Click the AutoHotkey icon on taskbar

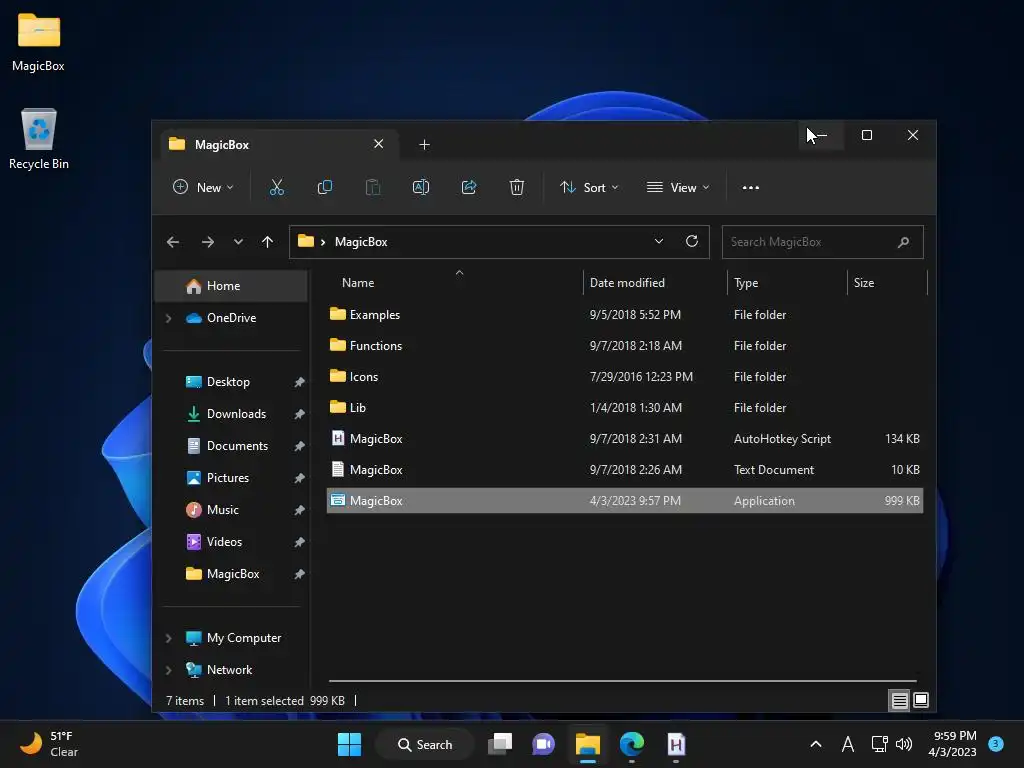676,744
